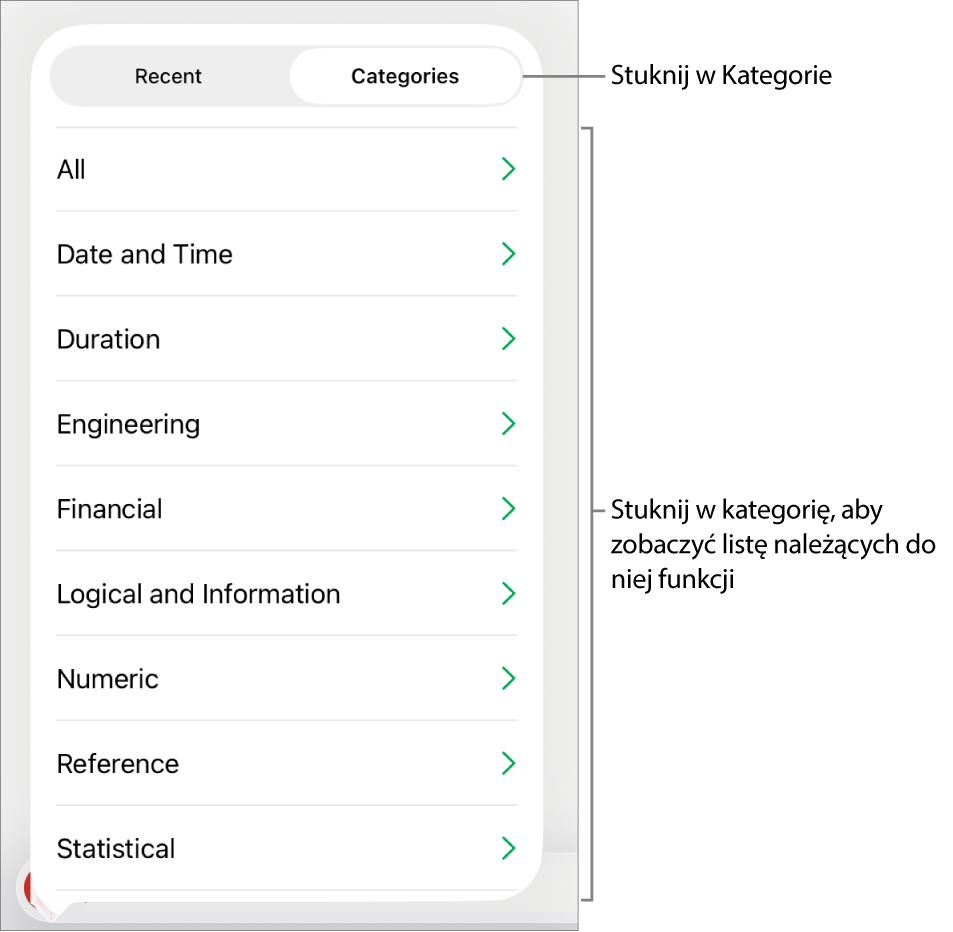Open the Numeric function category
The width and height of the screenshot is (953, 932).
108,680
